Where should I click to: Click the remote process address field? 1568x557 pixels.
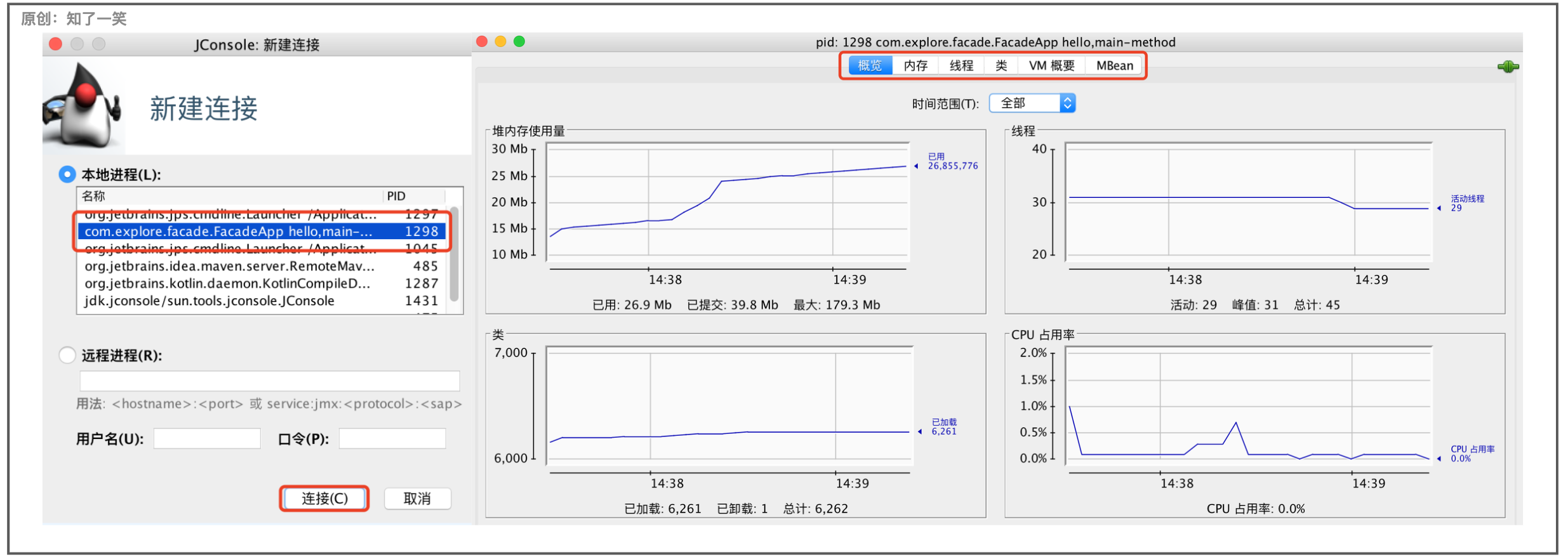[x=270, y=381]
